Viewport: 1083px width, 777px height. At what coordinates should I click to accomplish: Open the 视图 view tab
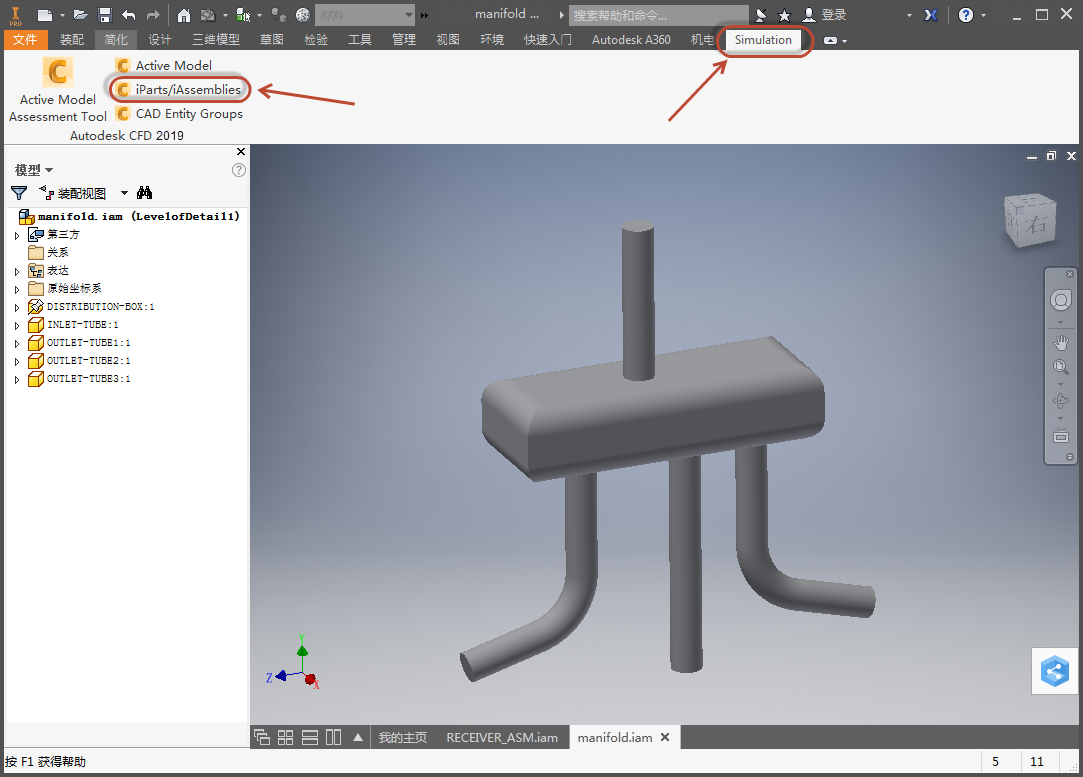click(x=448, y=39)
